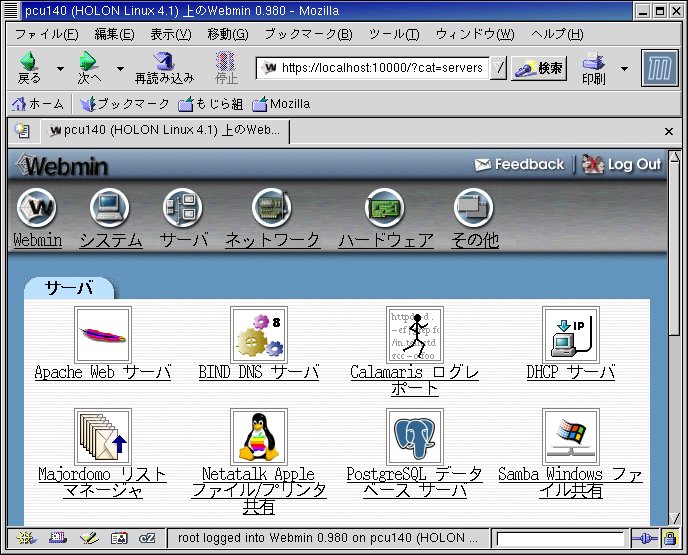Close the current tab with the X
Image resolution: width=688 pixels, height=555 pixels.
669,131
